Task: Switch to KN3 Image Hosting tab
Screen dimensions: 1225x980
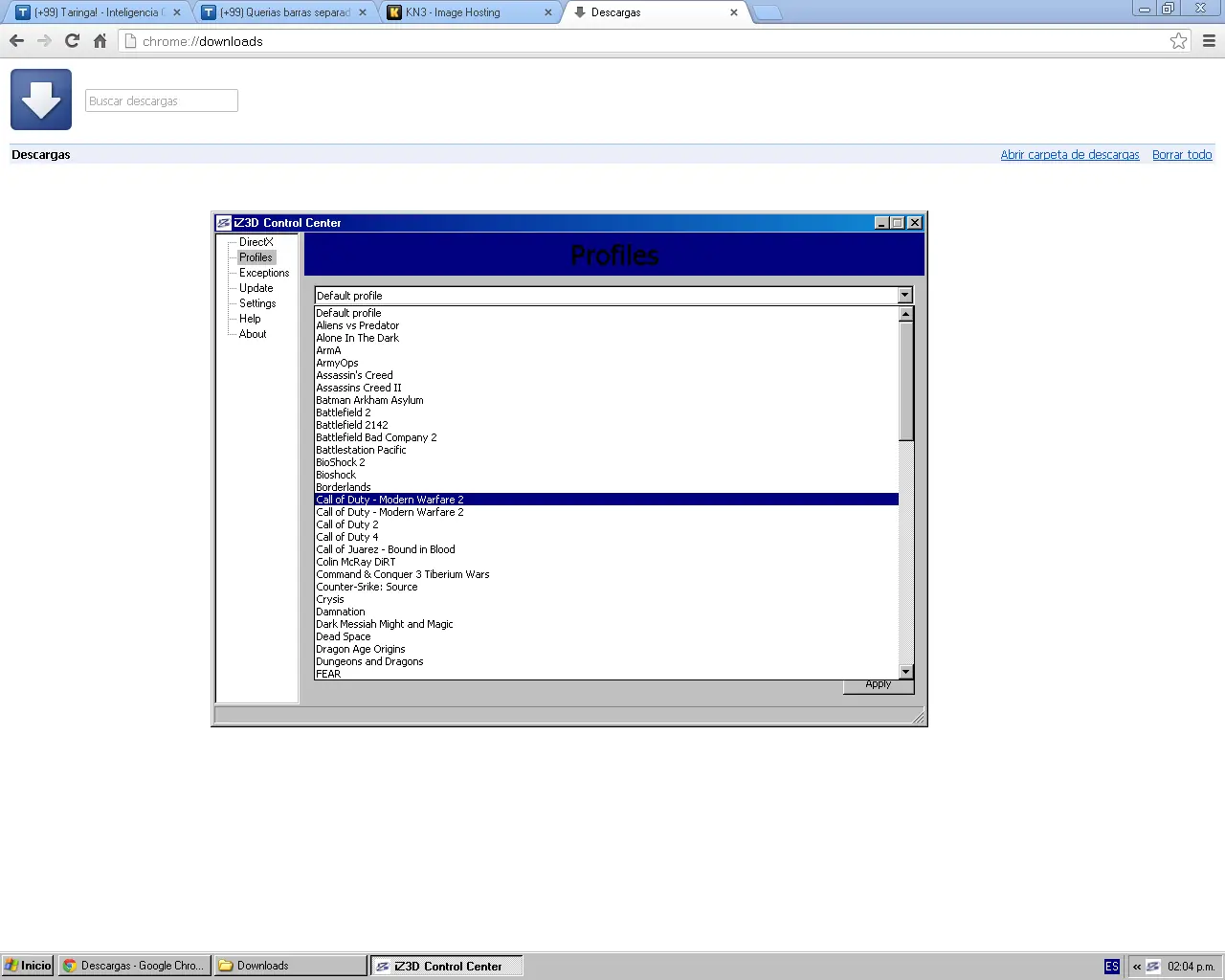Action: pyautogui.click(x=470, y=12)
